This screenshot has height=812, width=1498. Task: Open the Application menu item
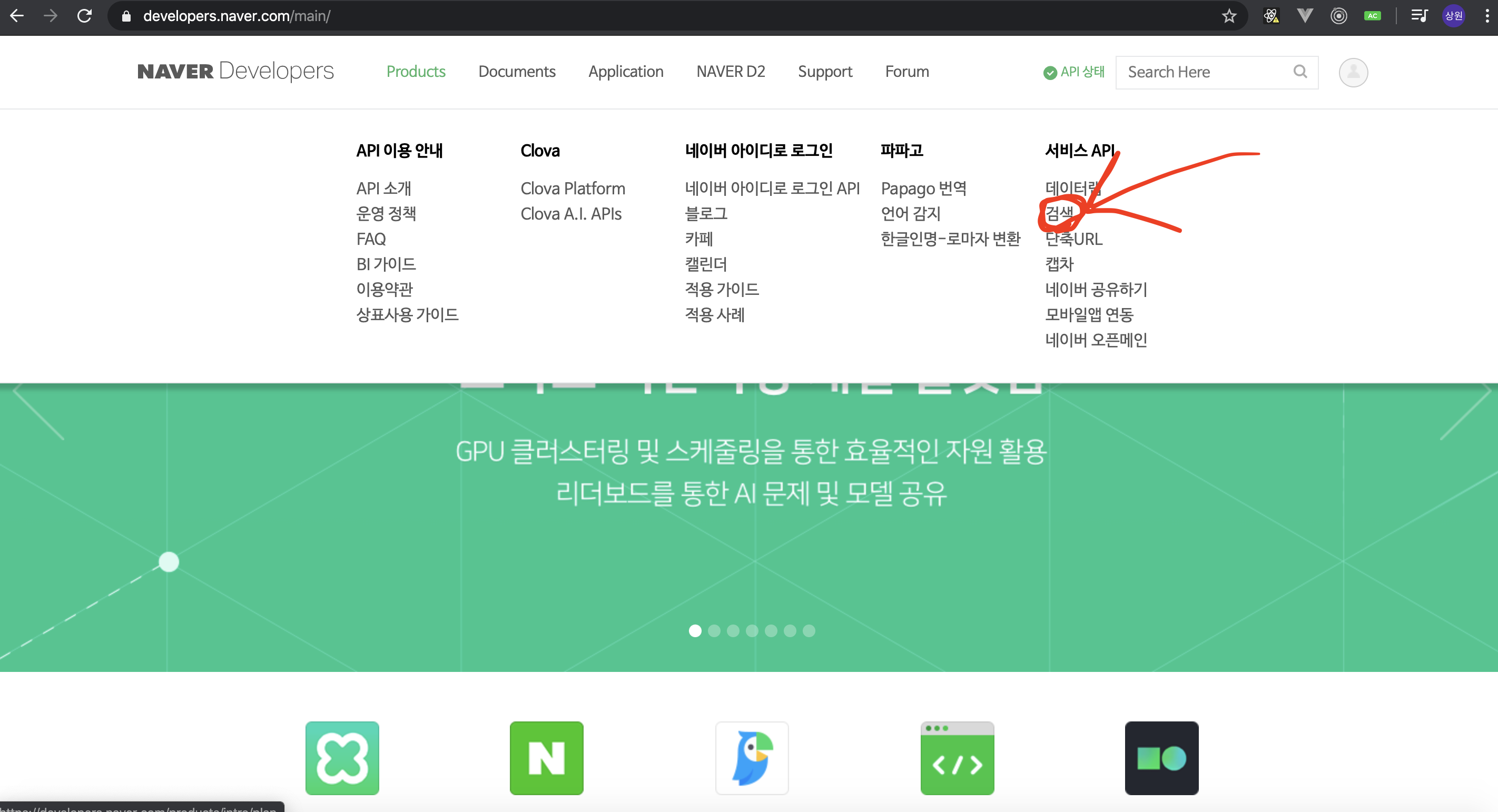pyautogui.click(x=625, y=72)
